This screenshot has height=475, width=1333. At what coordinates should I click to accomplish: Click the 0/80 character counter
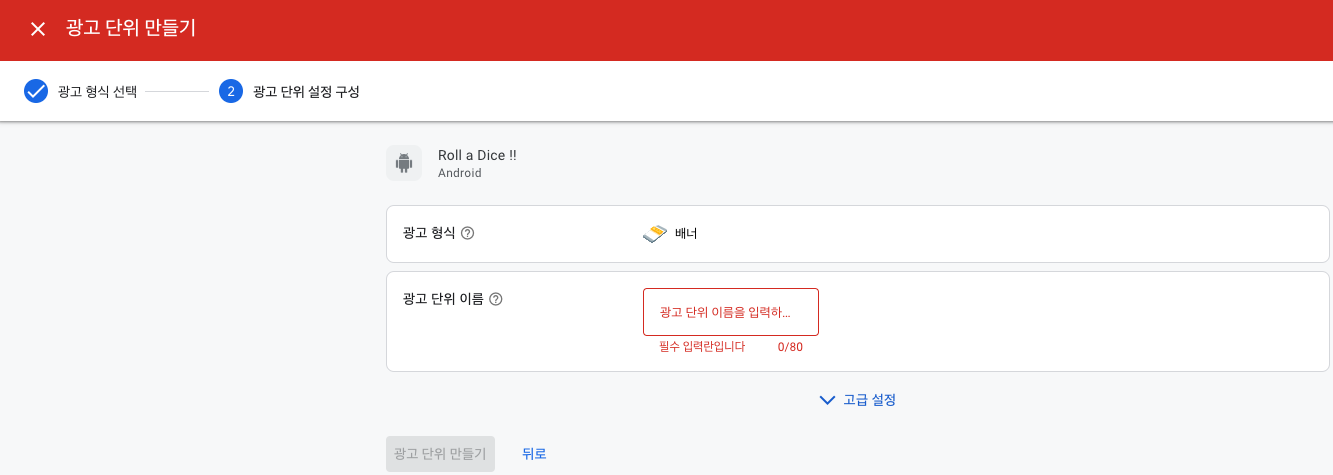(x=790, y=348)
